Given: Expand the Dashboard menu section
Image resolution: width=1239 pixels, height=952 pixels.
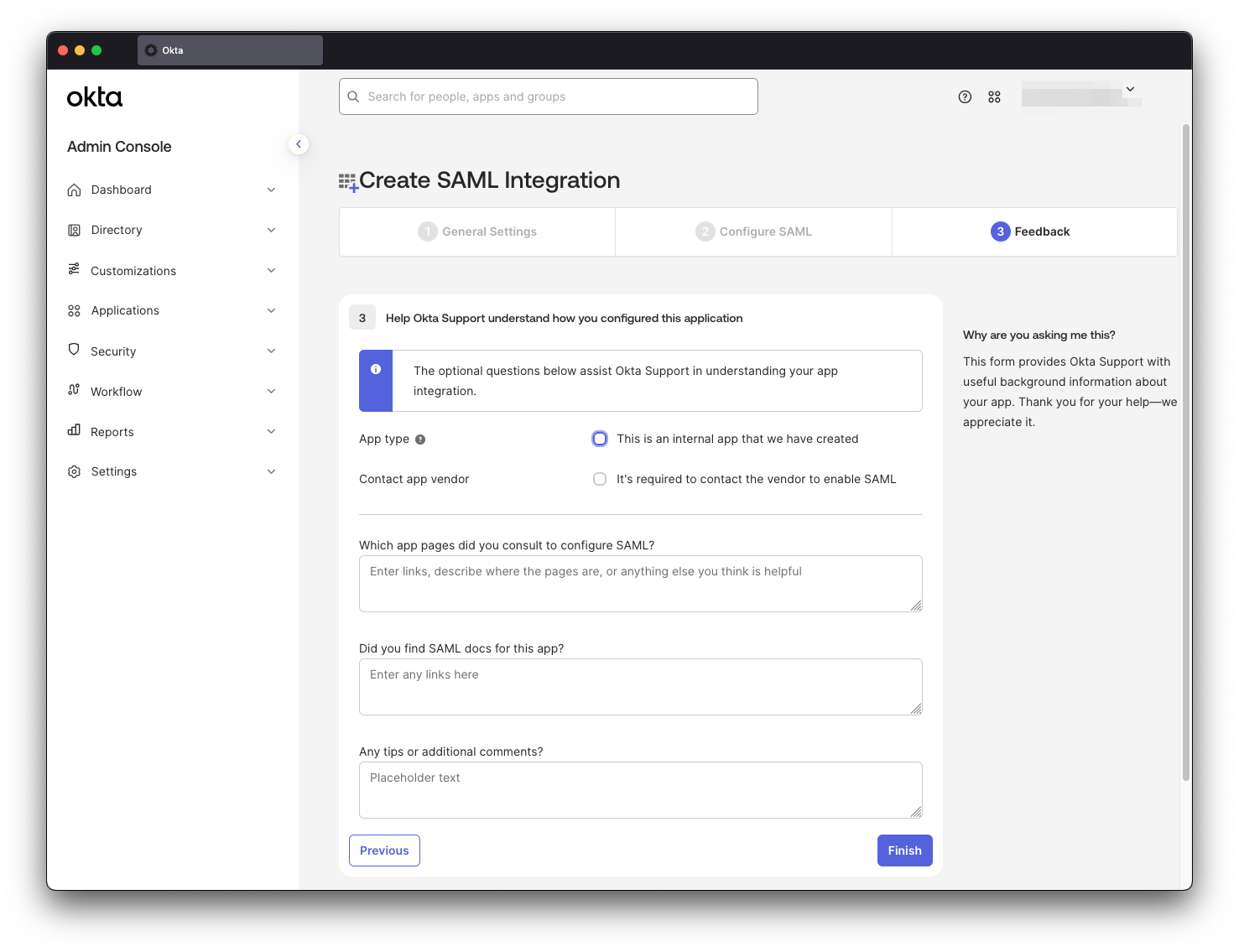Looking at the screenshot, I should (271, 190).
